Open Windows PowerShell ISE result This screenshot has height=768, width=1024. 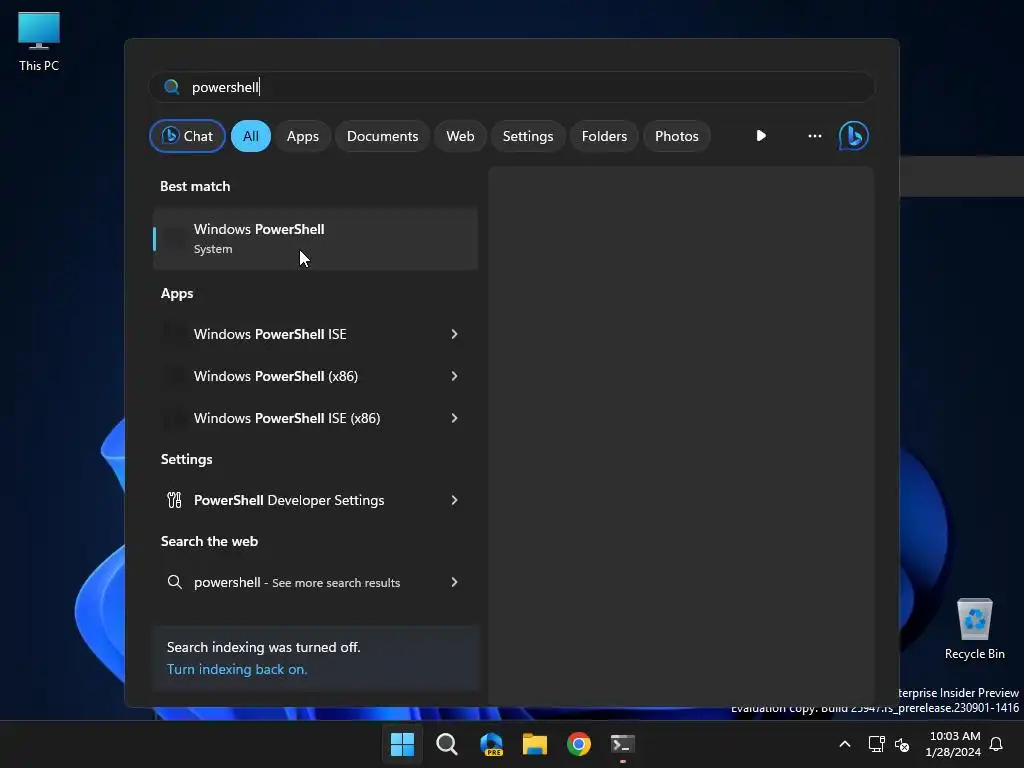(315, 334)
